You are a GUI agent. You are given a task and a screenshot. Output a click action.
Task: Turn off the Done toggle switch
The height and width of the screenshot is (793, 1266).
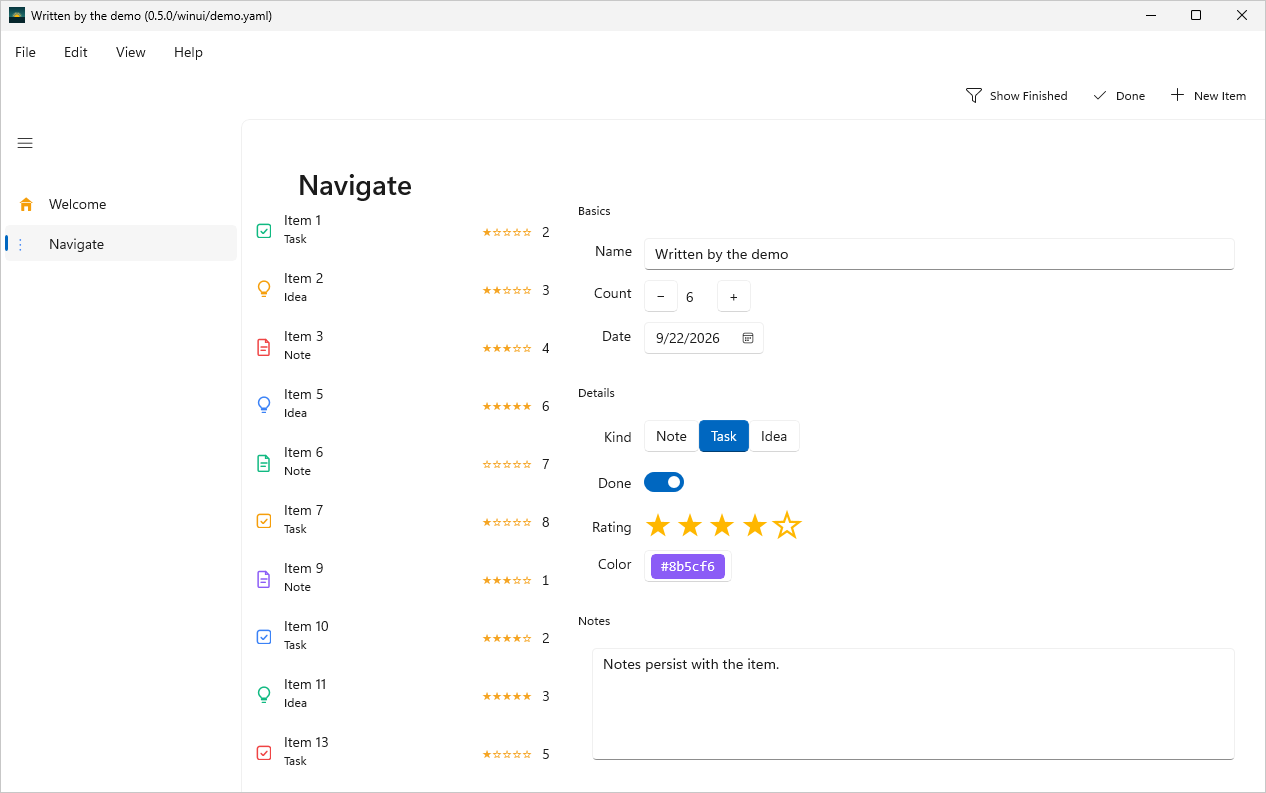coord(664,483)
